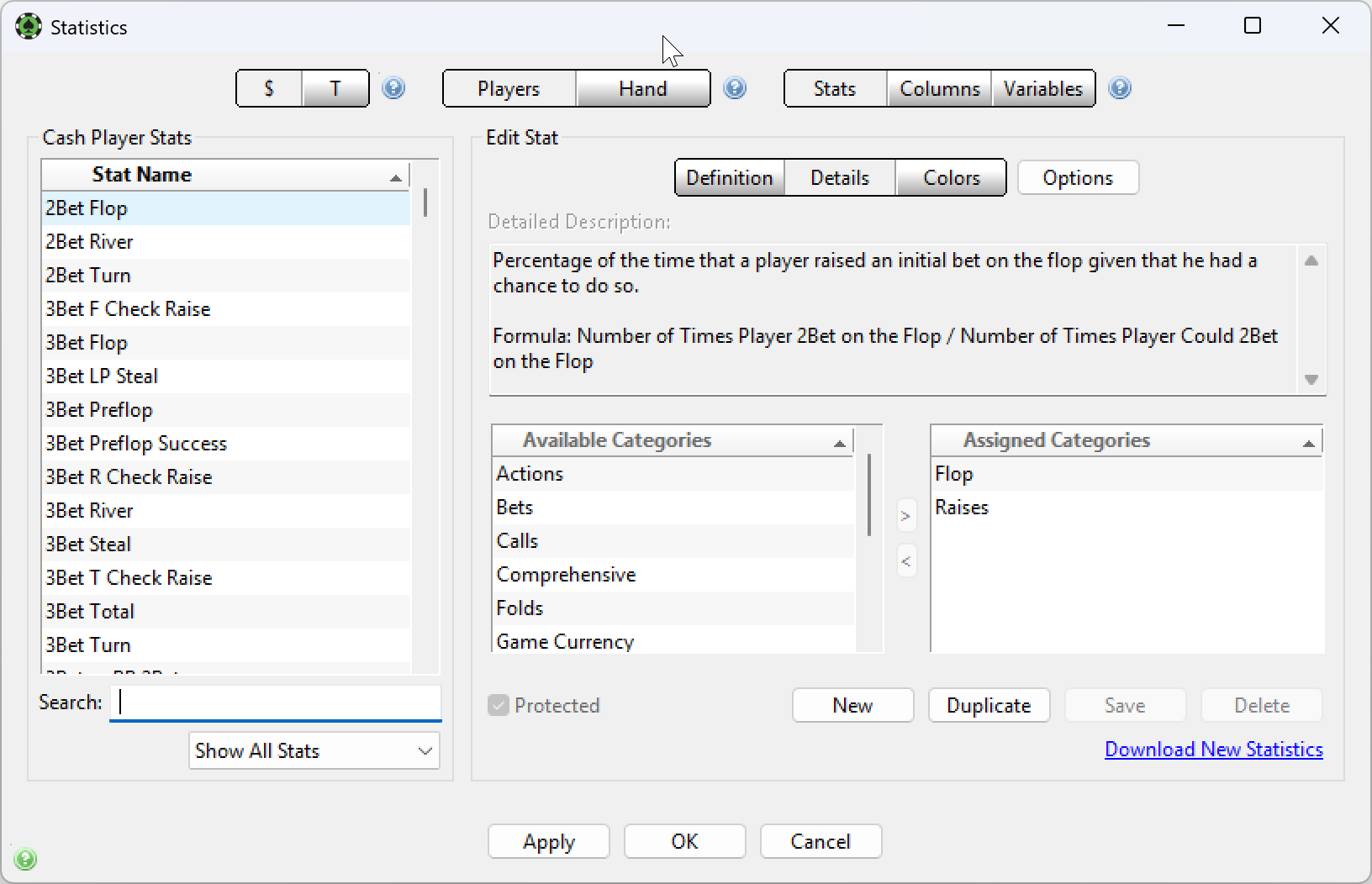Select Flop in Assigned Categories
Image resolution: width=1372 pixels, height=884 pixels.
click(1127, 473)
